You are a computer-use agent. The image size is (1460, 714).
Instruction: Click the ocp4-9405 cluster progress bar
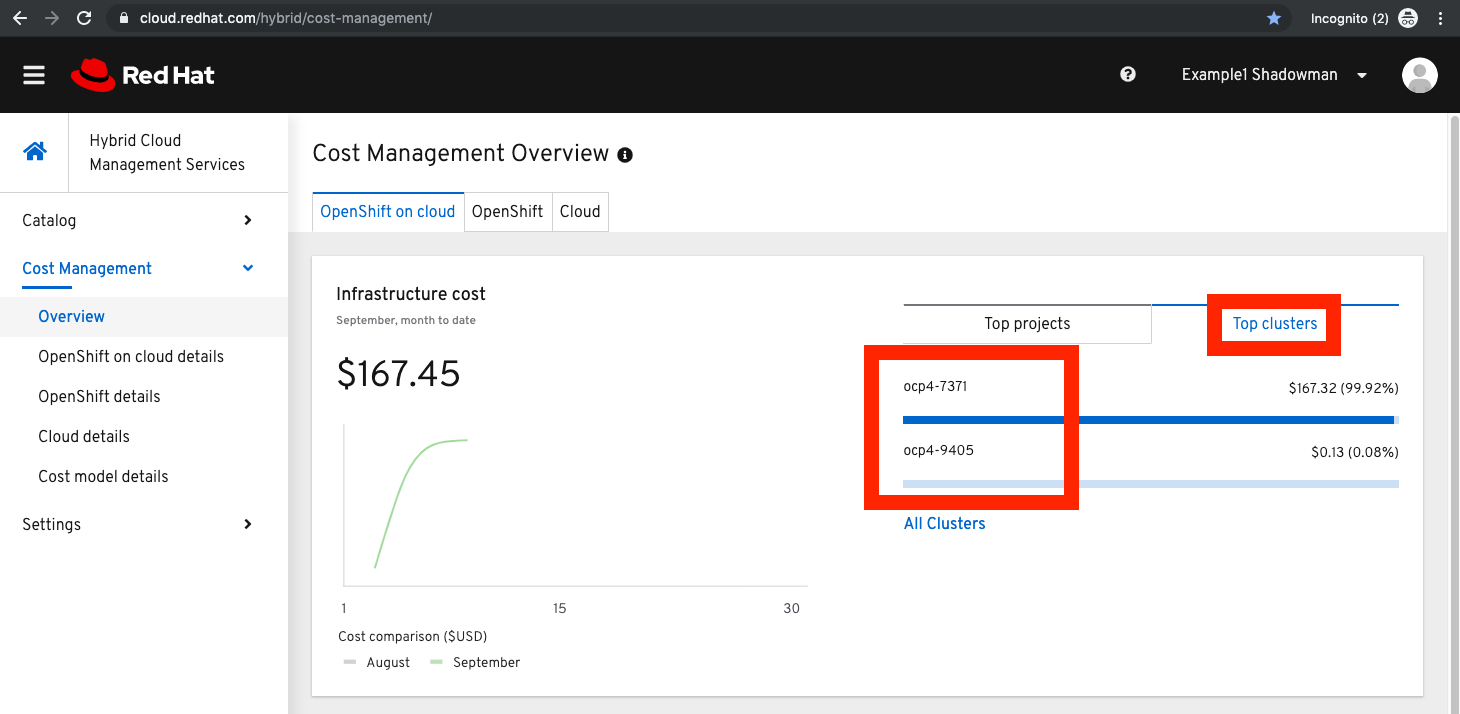pyautogui.click(x=1151, y=484)
